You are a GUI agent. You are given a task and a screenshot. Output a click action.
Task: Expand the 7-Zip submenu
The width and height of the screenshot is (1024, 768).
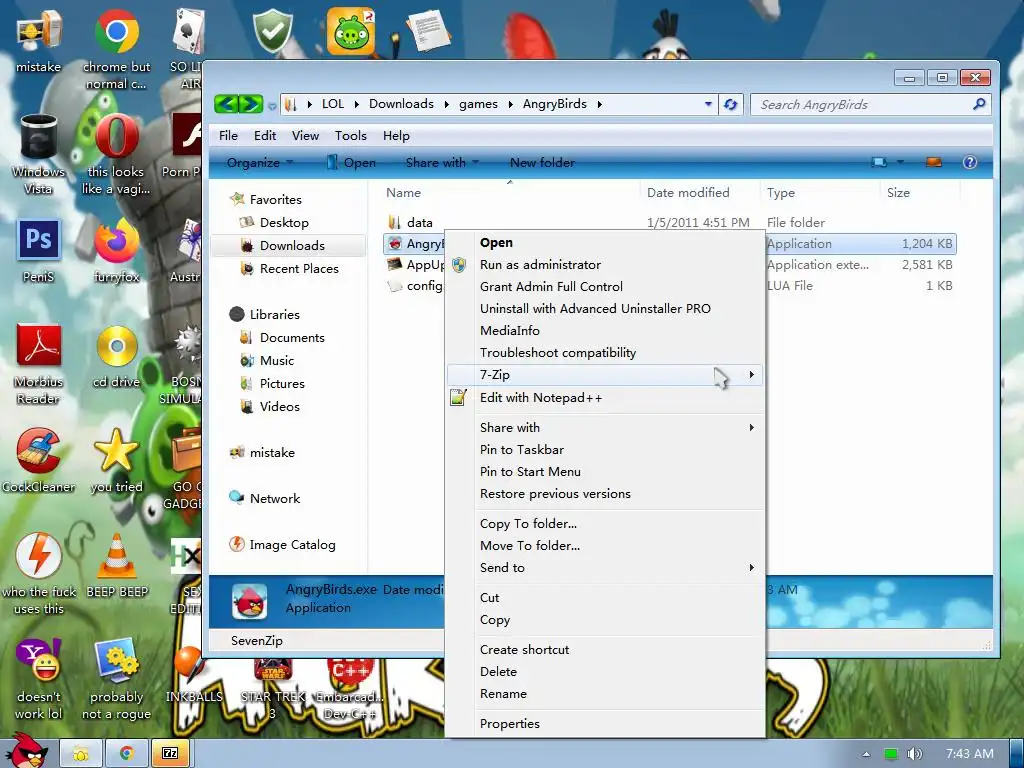click(x=752, y=374)
